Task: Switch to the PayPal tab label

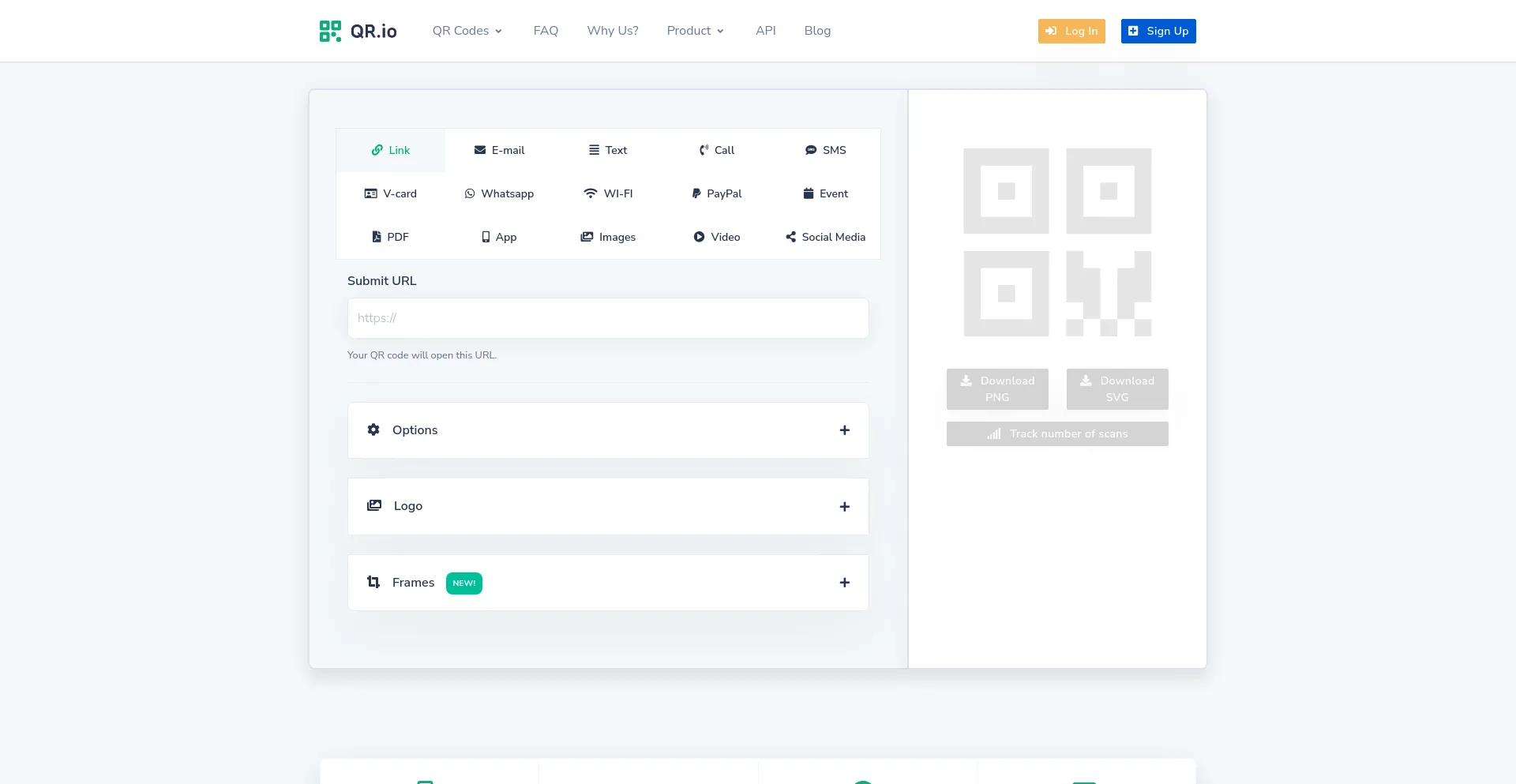Action: (724, 193)
